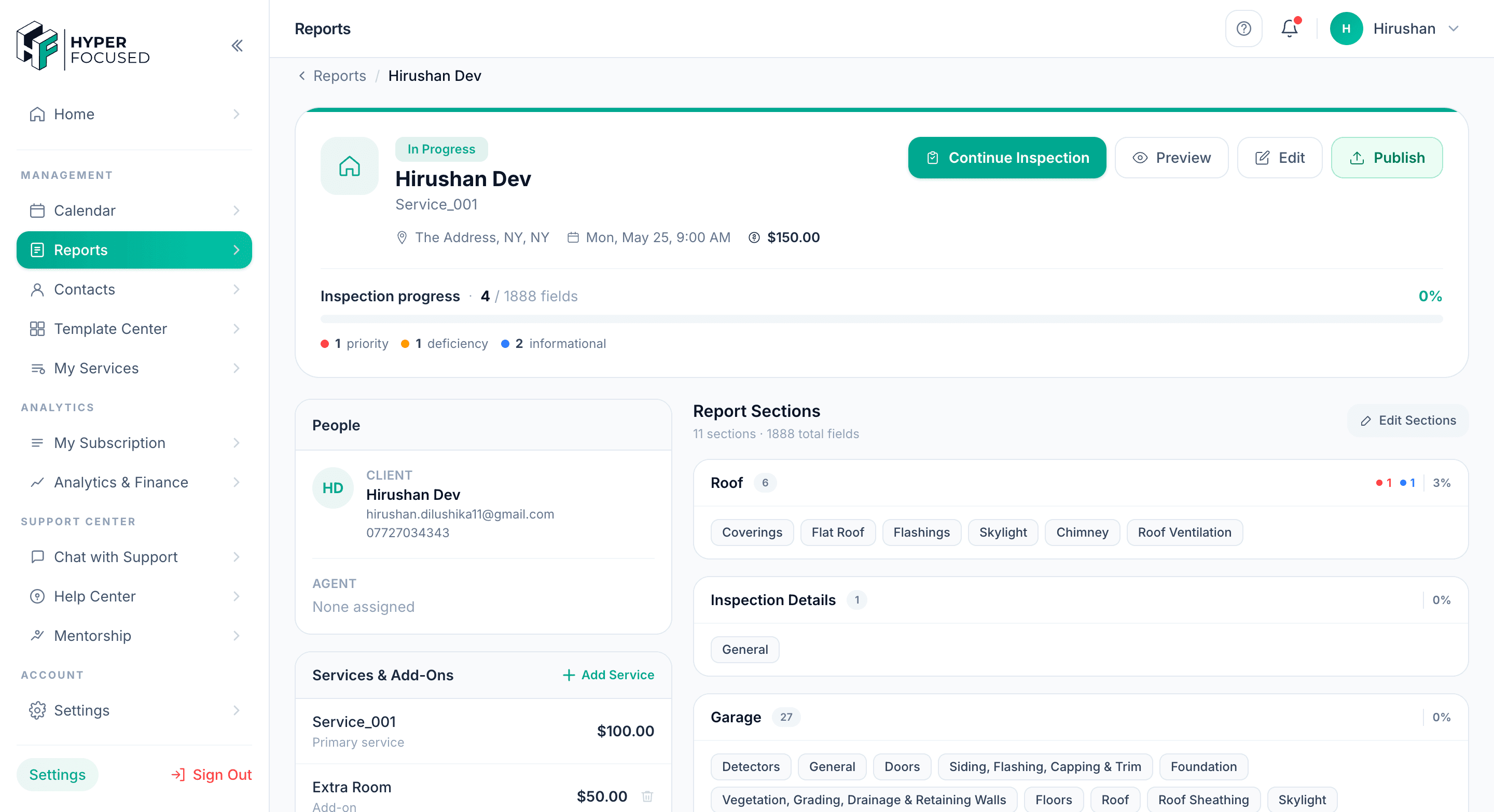The height and width of the screenshot is (812, 1494).
Task: Click the calendar icon beside inspection date
Action: point(572,237)
